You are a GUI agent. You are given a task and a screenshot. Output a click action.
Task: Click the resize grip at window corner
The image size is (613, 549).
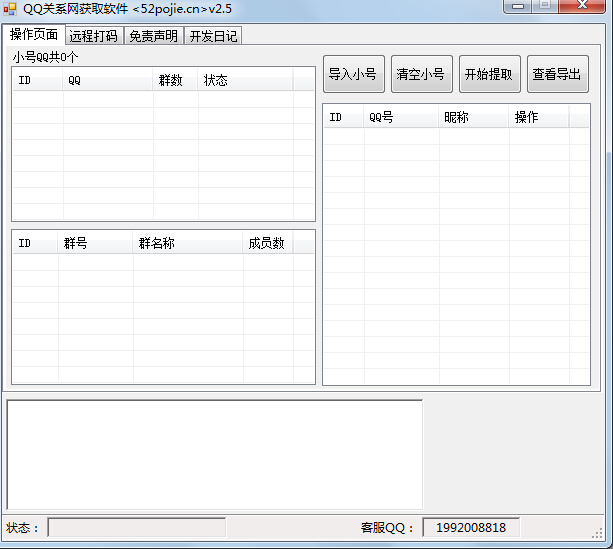coord(597,533)
